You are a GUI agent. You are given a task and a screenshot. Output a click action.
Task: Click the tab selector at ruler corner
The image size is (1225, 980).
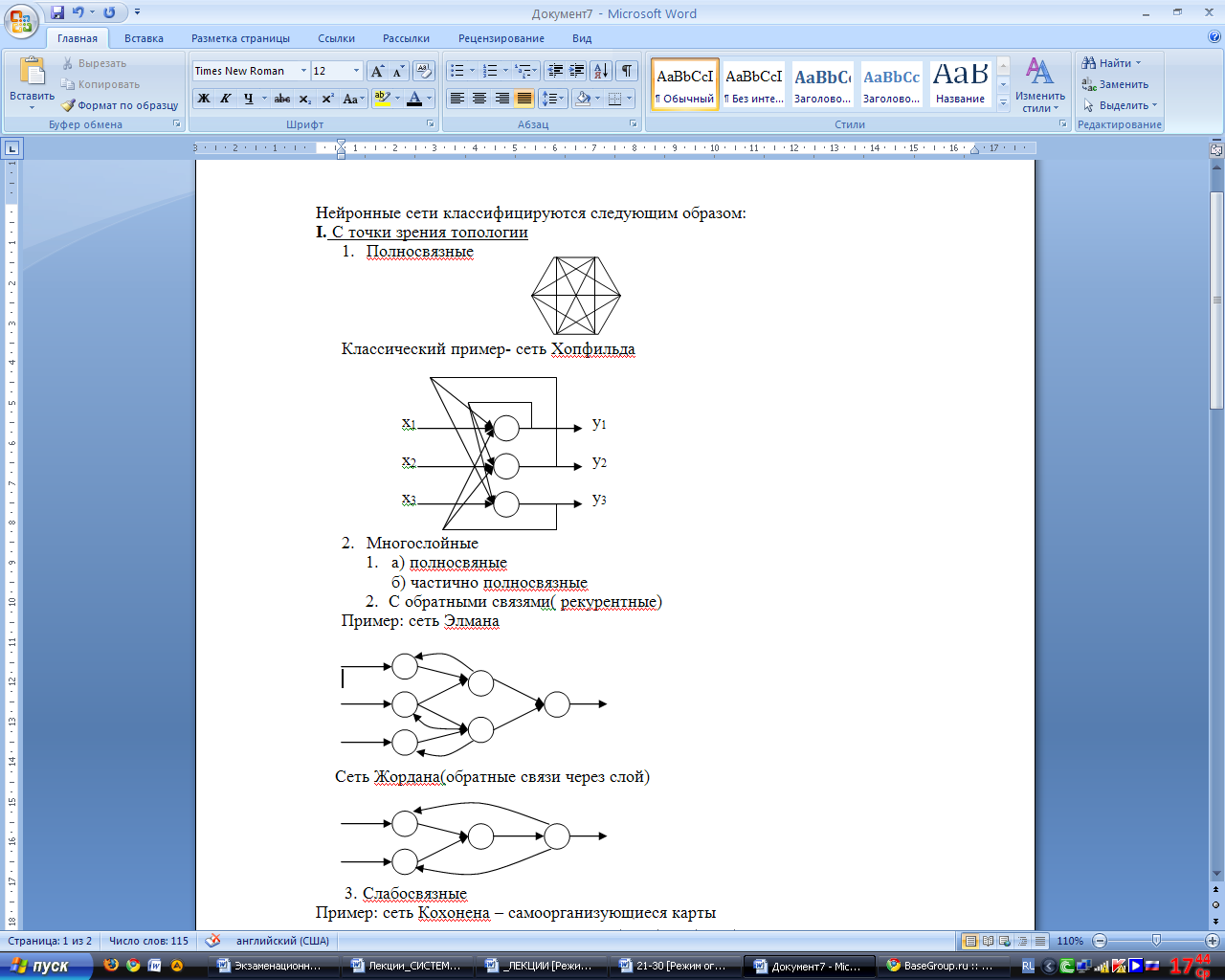[11, 148]
